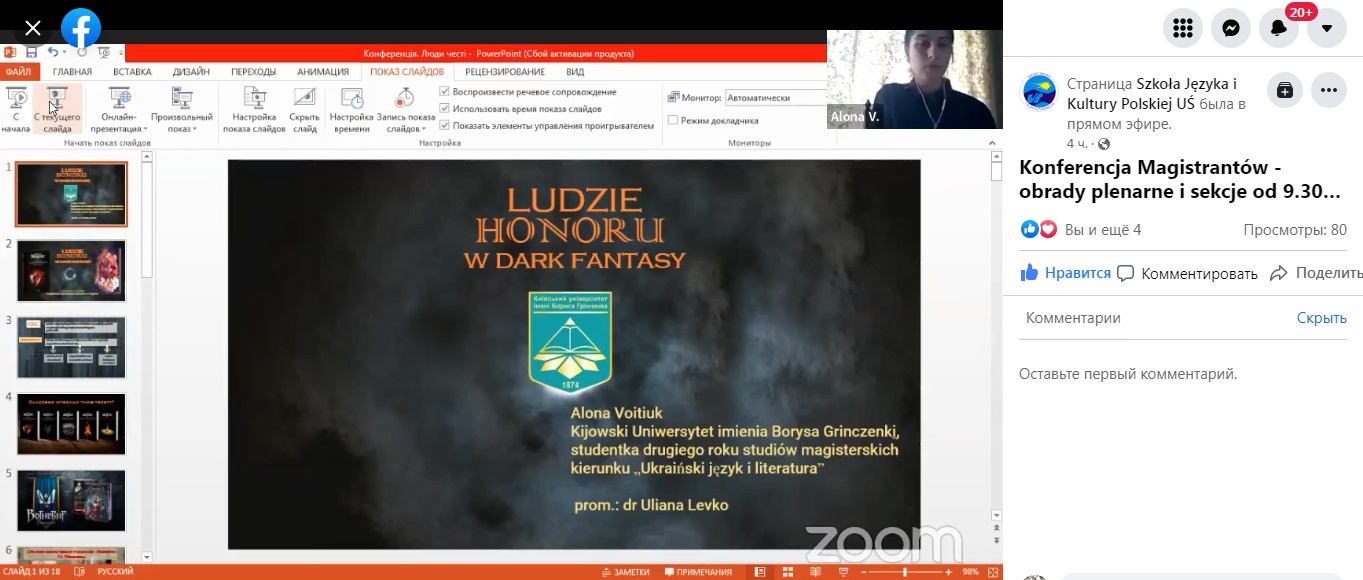Click the save video icon
Image resolution: width=1363 pixels, height=580 pixels.
[x=1285, y=90]
